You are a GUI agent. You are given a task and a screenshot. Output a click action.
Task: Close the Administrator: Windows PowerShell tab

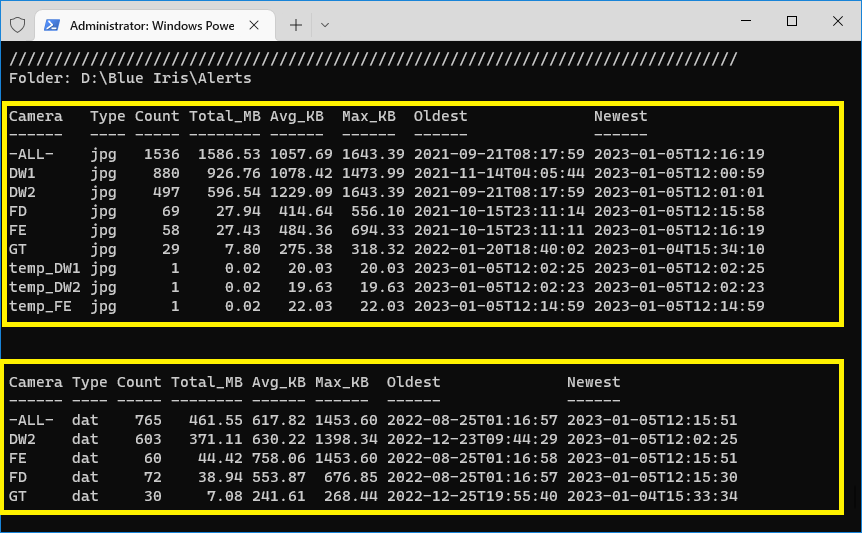(x=254, y=25)
